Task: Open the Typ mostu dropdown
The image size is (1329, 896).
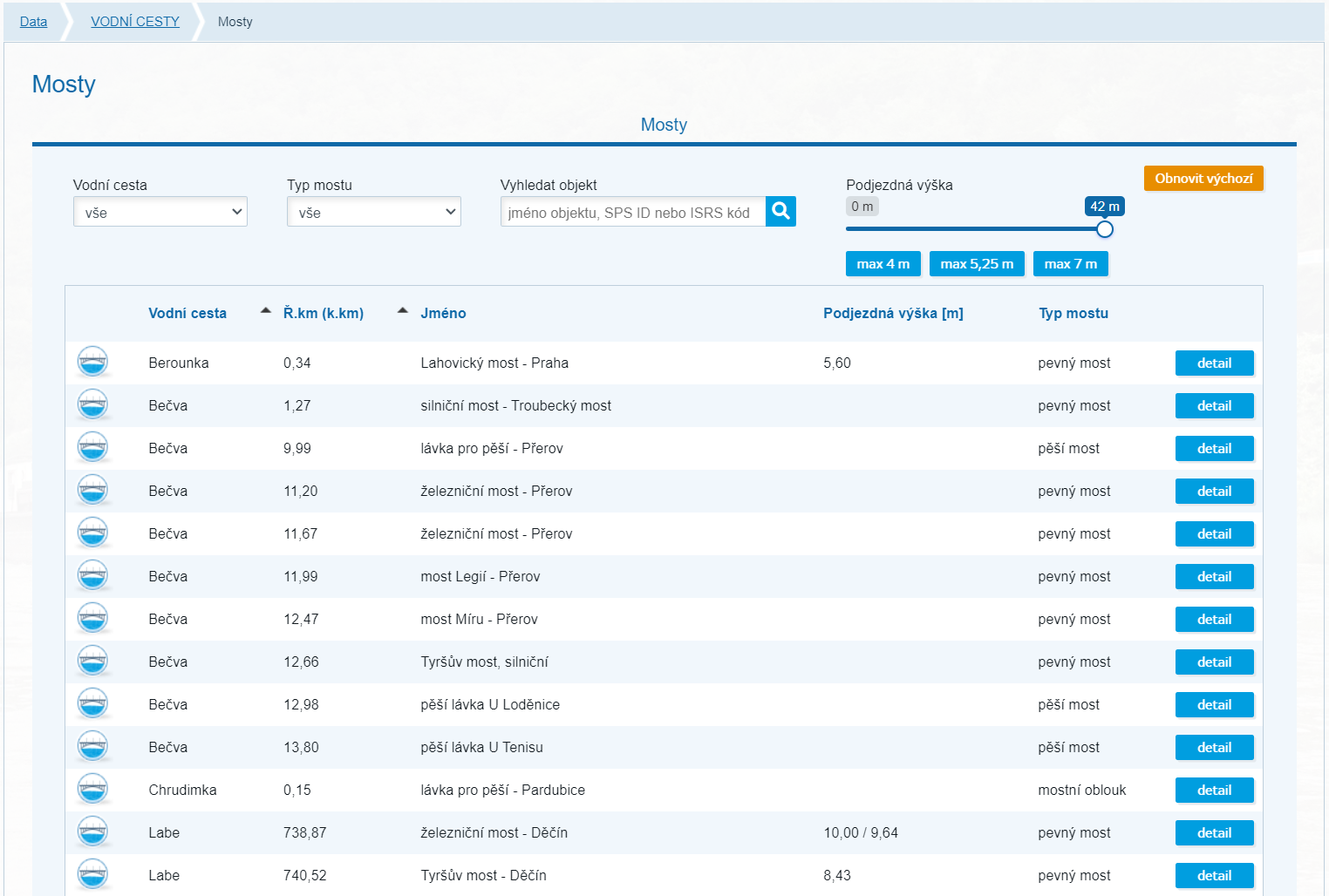Action: [x=374, y=212]
